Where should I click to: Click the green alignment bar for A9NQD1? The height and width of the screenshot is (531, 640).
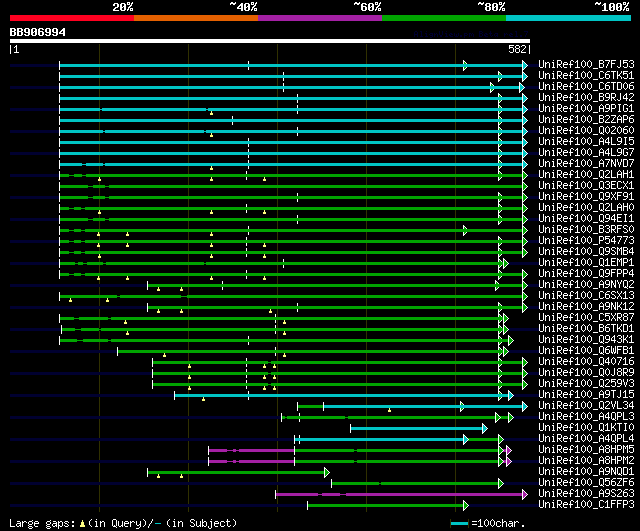[236, 472]
